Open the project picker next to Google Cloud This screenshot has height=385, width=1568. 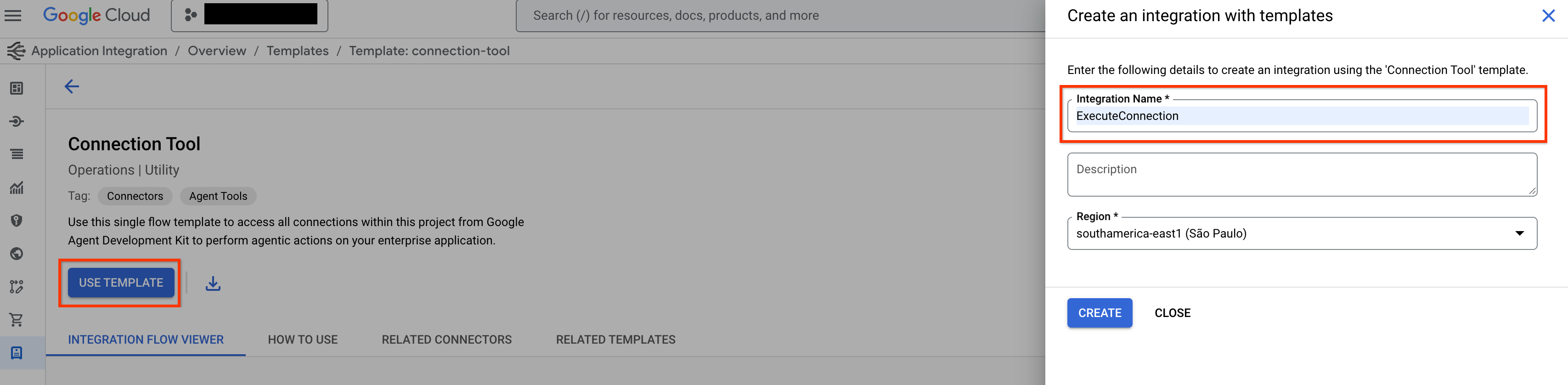point(249,15)
